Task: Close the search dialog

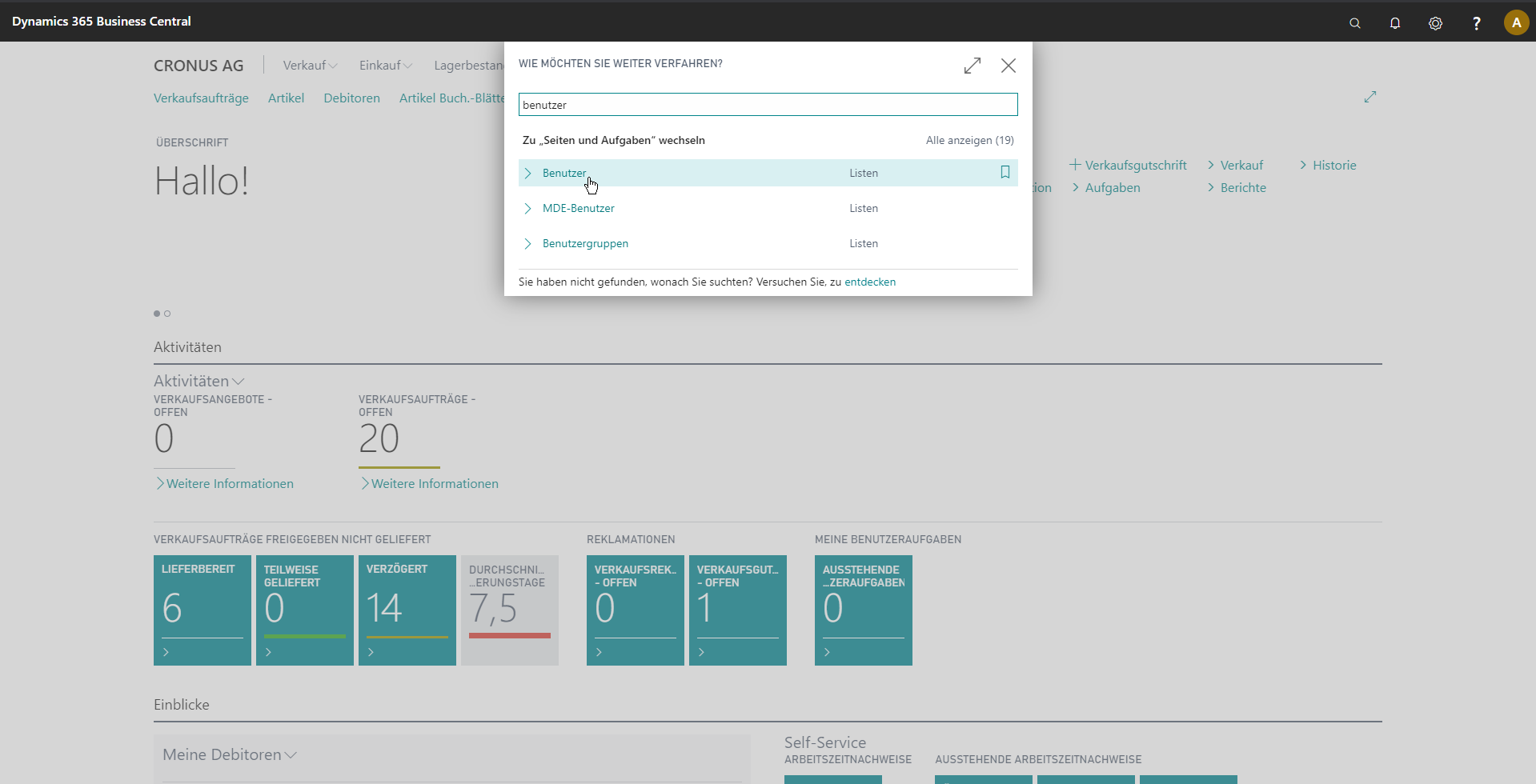Action: coord(1009,66)
